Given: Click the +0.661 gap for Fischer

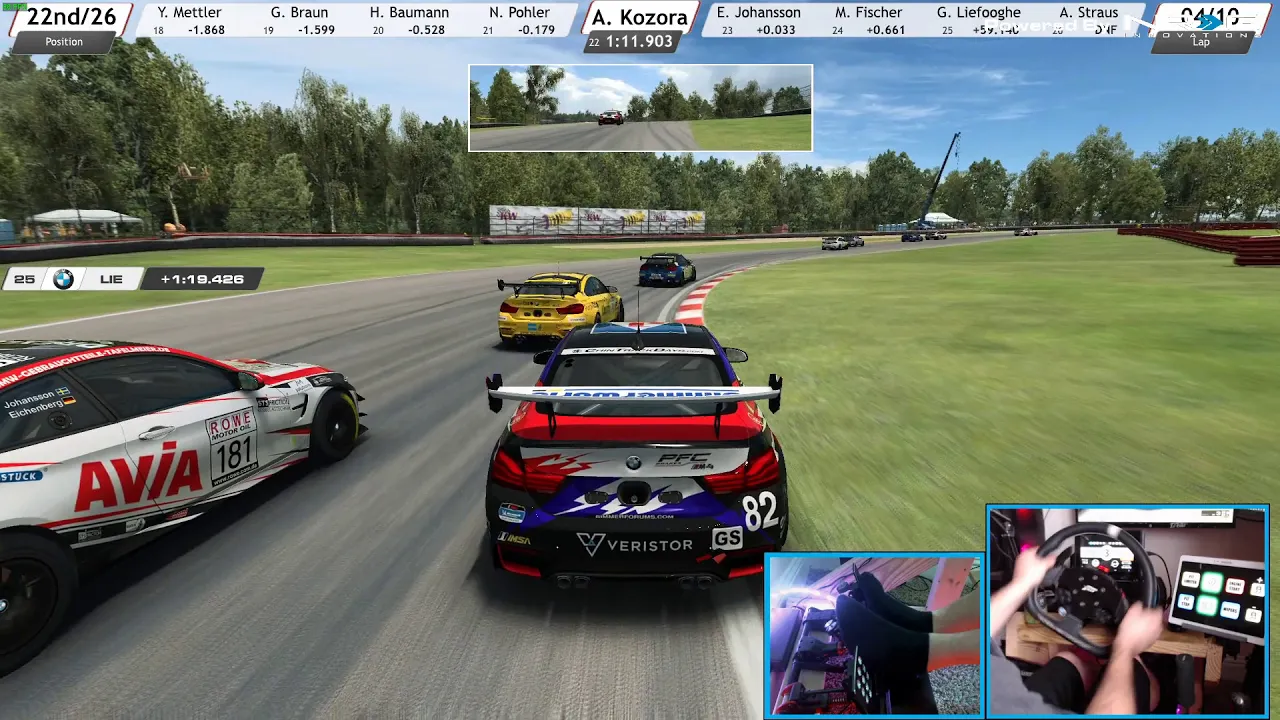Looking at the screenshot, I should [x=886, y=30].
